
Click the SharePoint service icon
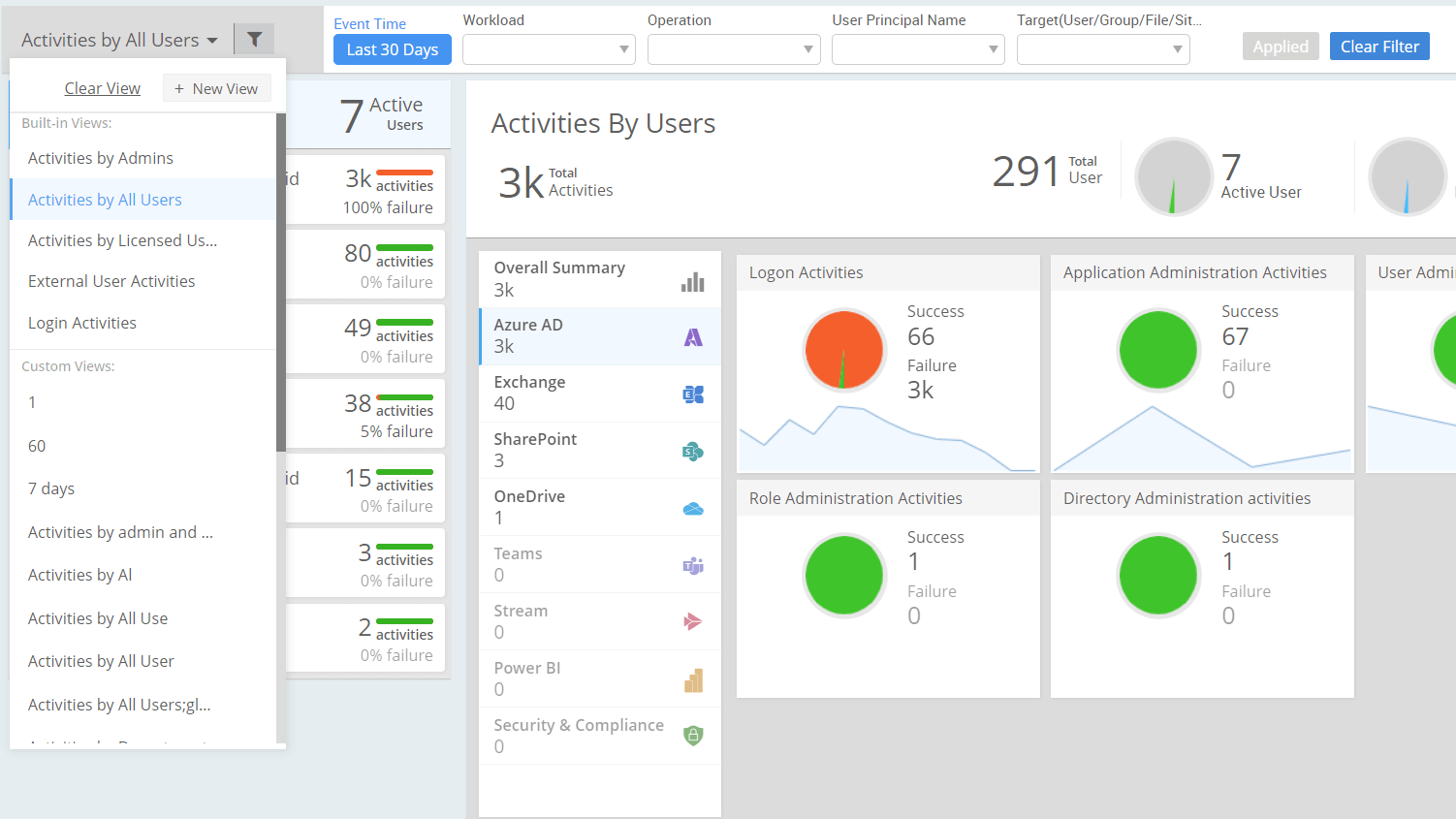(692, 450)
